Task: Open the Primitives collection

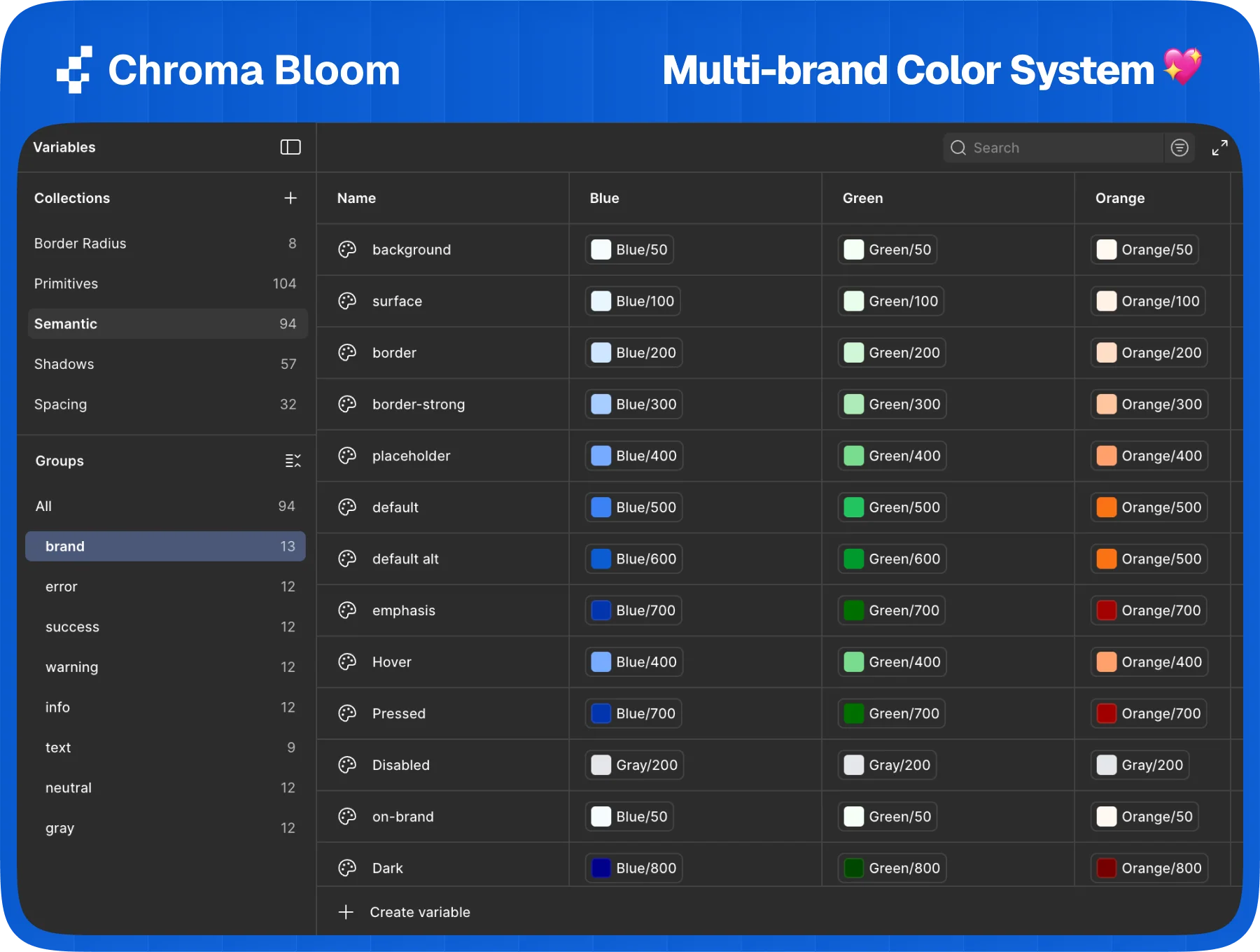Action: 167,283
